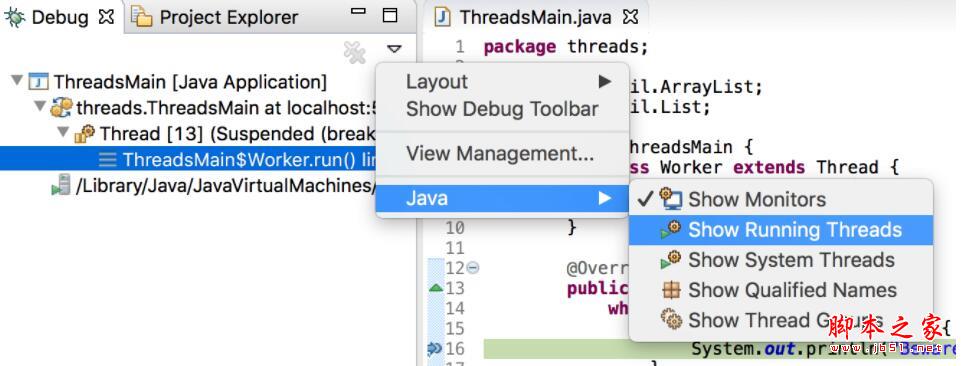
Task: Uncheck Show Monitors option
Action: pyautogui.click(x=781, y=199)
